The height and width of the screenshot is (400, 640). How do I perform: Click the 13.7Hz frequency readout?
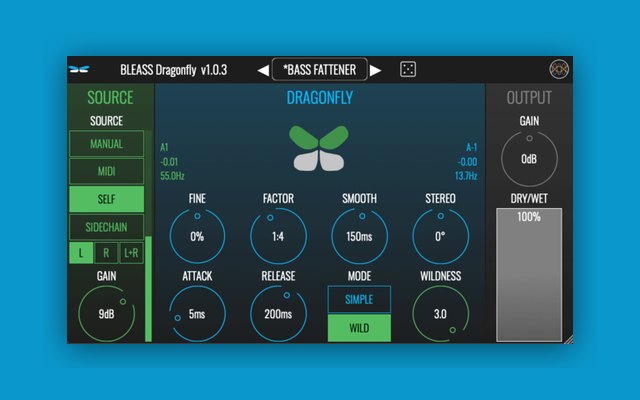(x=466, y=176)
